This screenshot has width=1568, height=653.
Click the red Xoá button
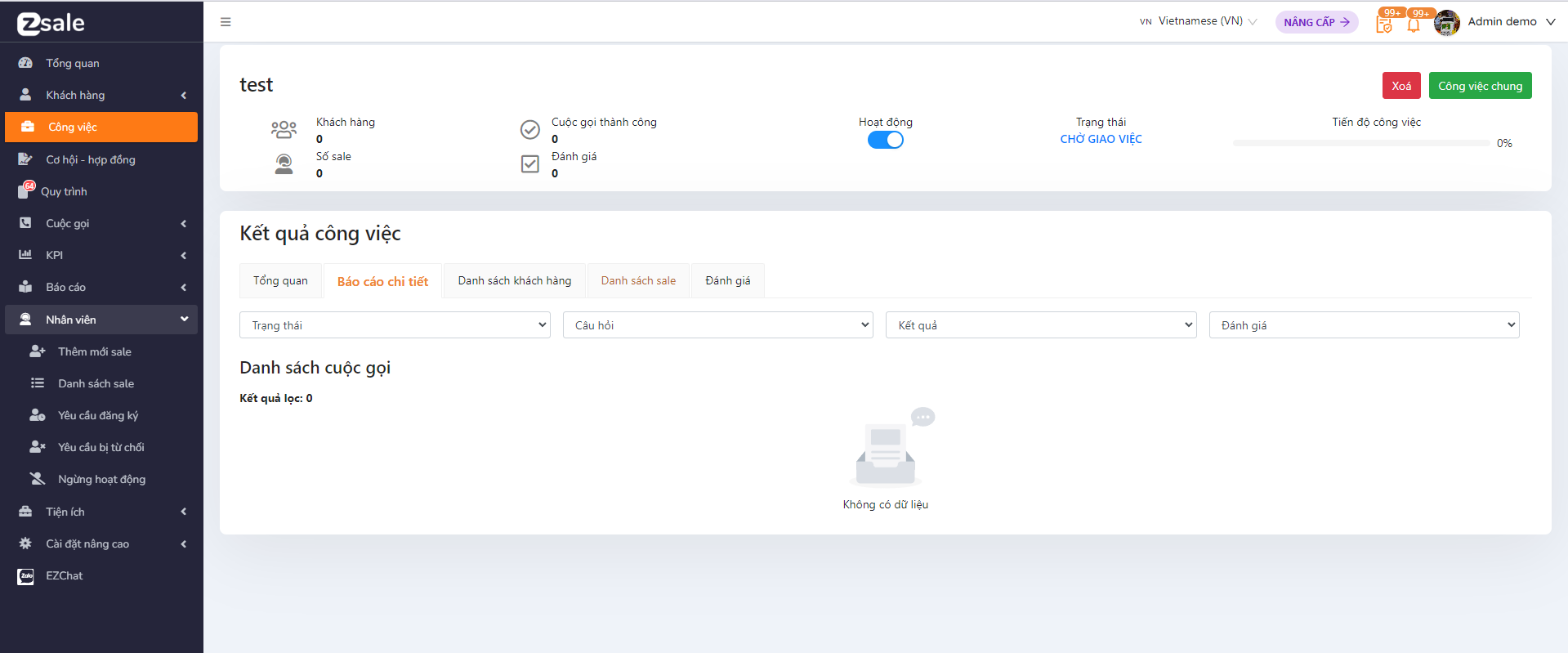[x=1401, y=86]
